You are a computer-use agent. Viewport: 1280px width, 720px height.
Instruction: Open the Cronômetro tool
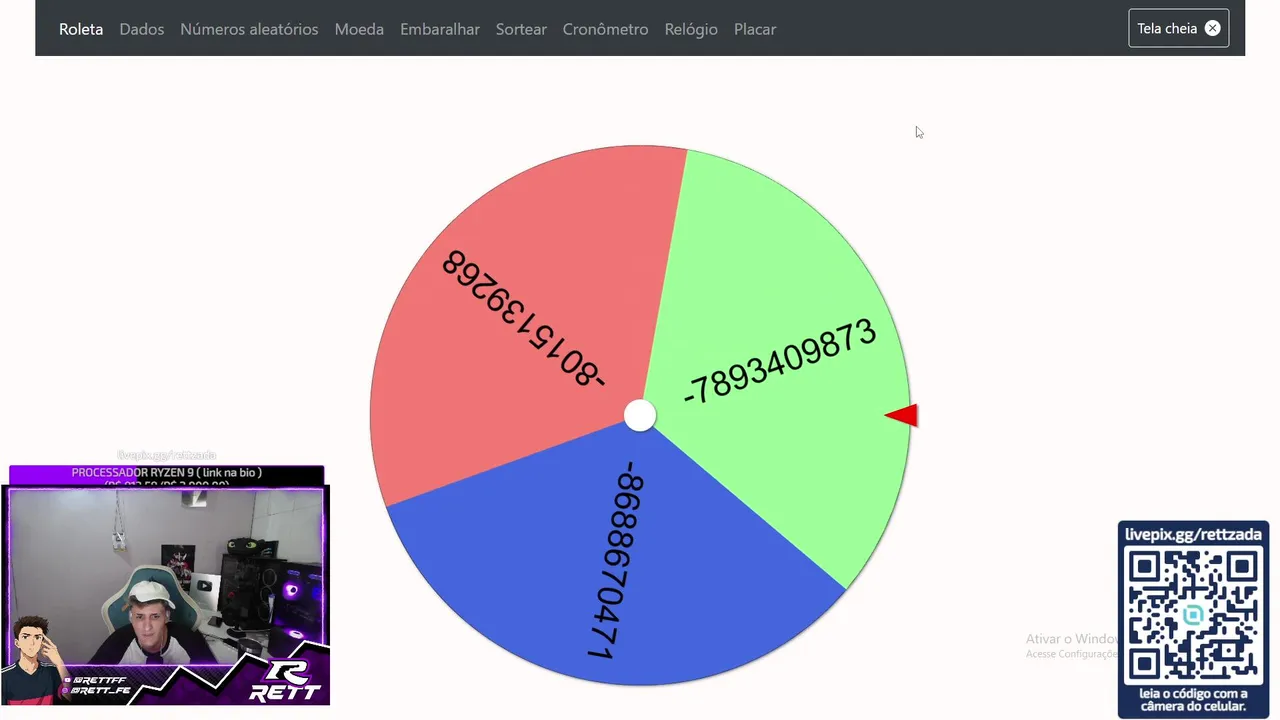pyautogui.click(x=605, y=29)
